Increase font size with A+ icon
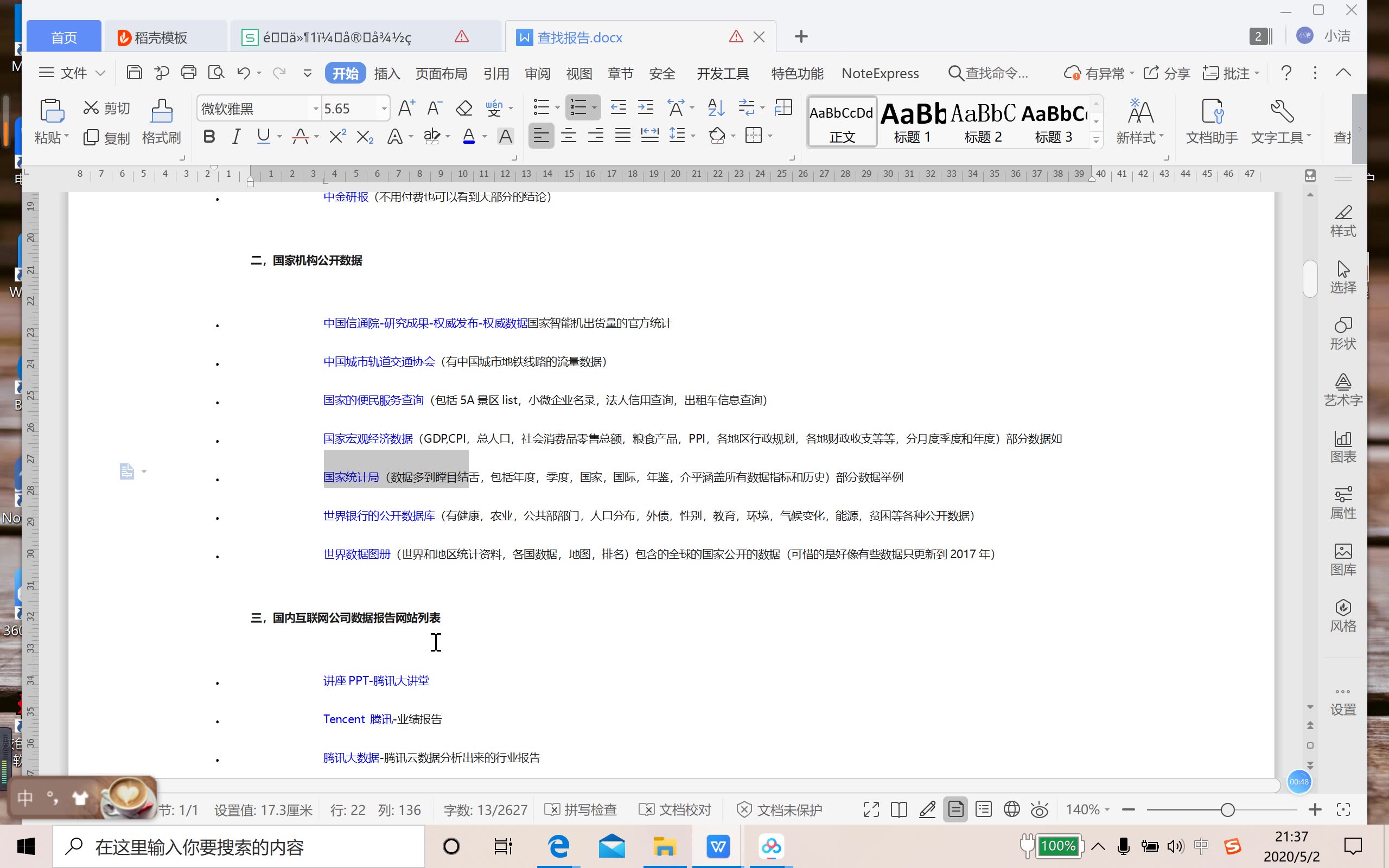The height and width of the screenshot is (868, 1389). tap(406, 108)
